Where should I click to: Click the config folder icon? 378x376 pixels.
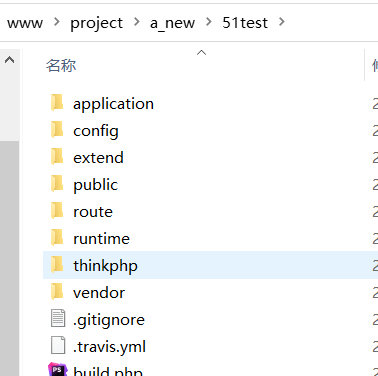click(57, 129)
